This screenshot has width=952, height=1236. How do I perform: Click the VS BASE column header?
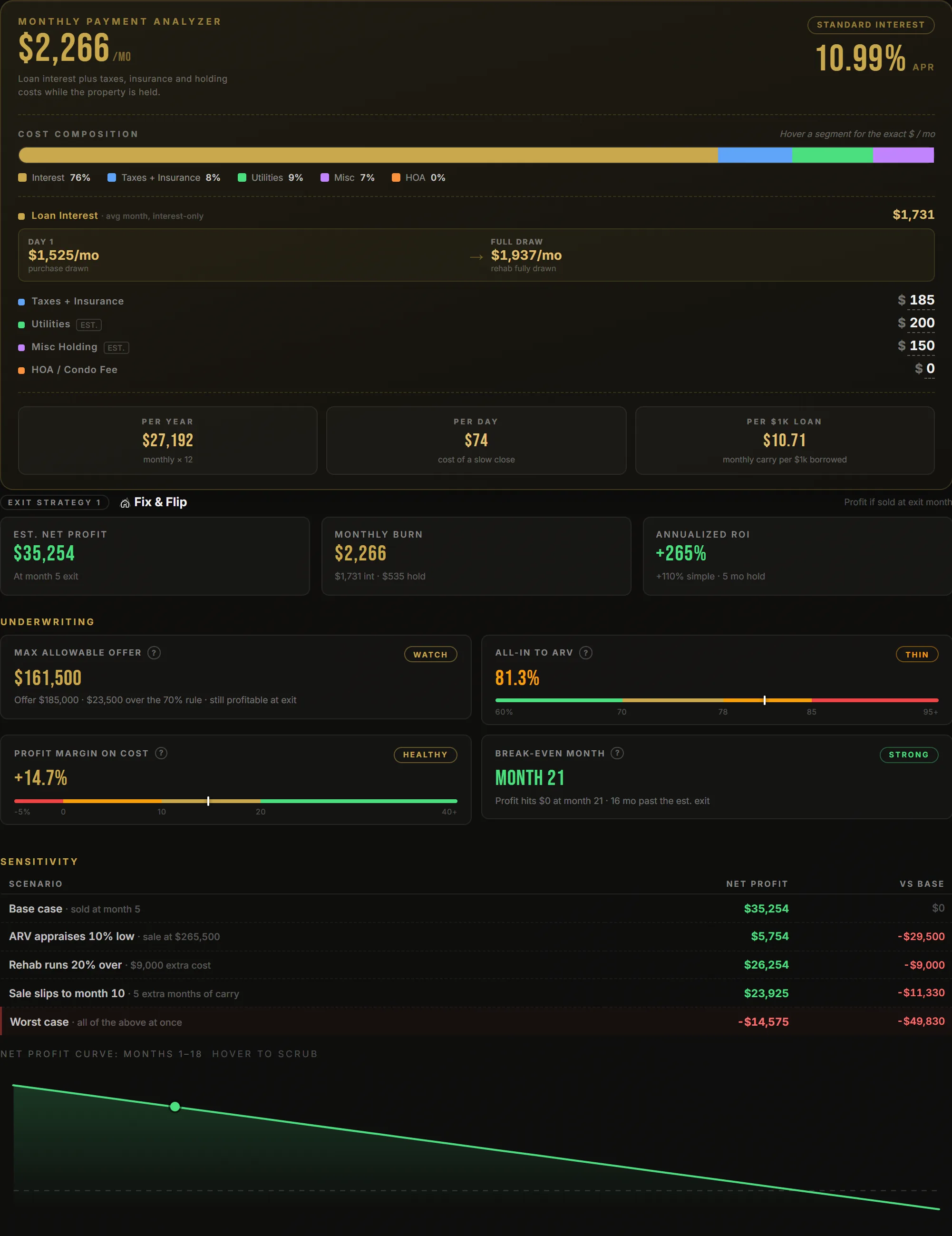coord(922,884)
